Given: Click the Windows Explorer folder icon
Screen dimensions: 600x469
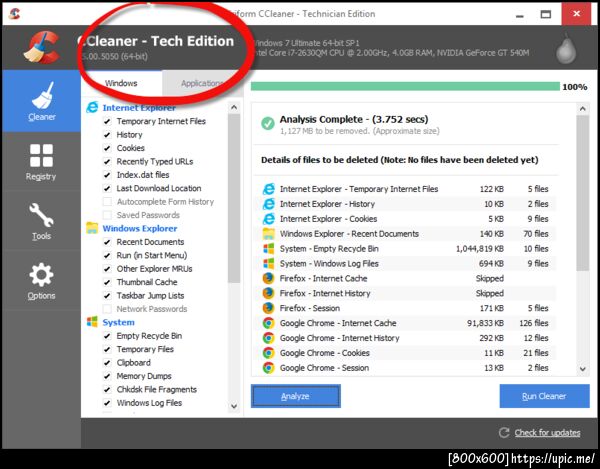Looking at the screenshot, I should pos(92,228).
